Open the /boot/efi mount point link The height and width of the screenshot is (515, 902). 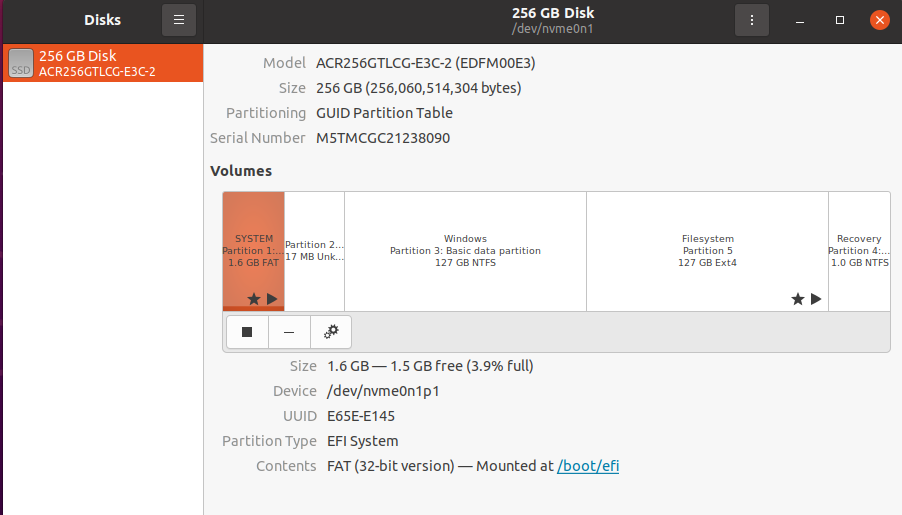point(588,466)
